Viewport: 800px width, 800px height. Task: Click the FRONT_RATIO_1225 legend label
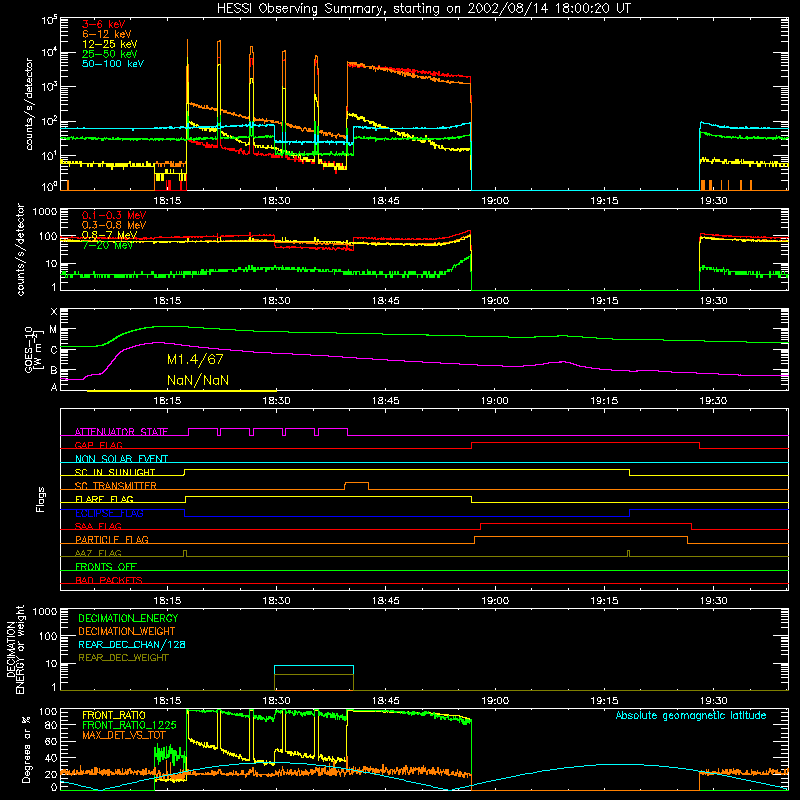129,725
